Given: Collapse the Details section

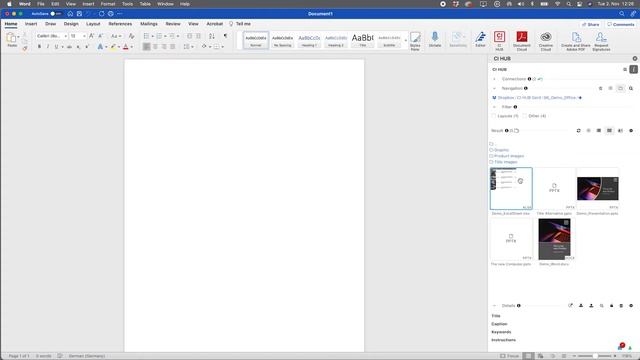Looking at the screenshot, I should (x=494, y=306).
